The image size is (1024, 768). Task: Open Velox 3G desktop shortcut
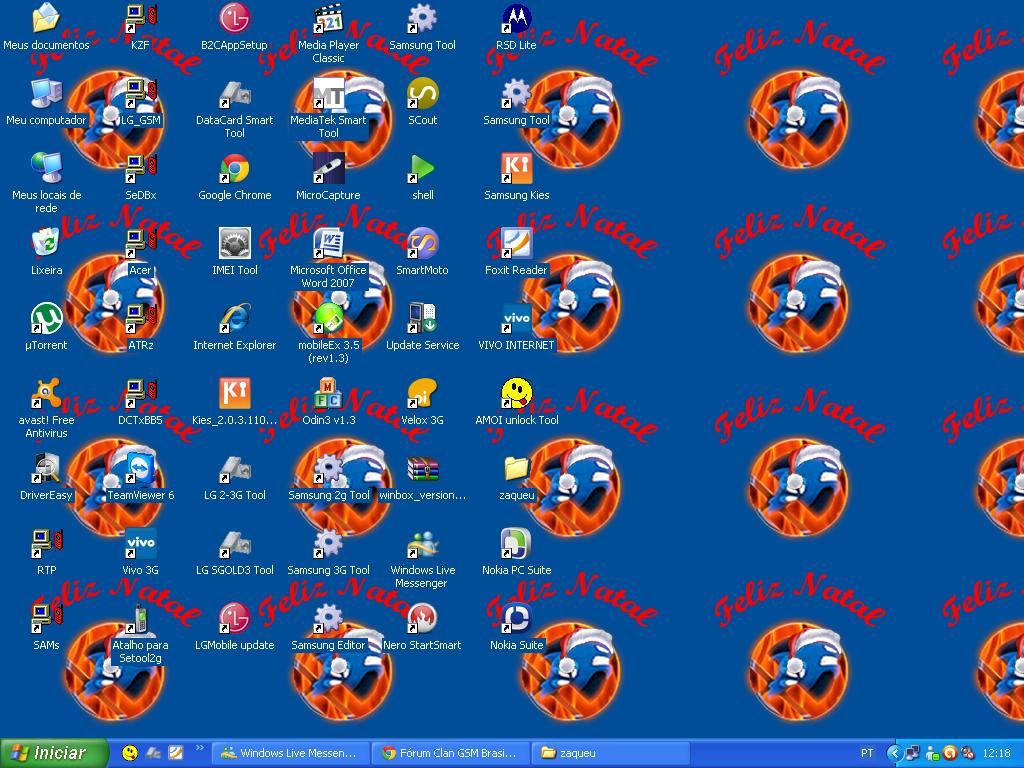pos(423,394)
